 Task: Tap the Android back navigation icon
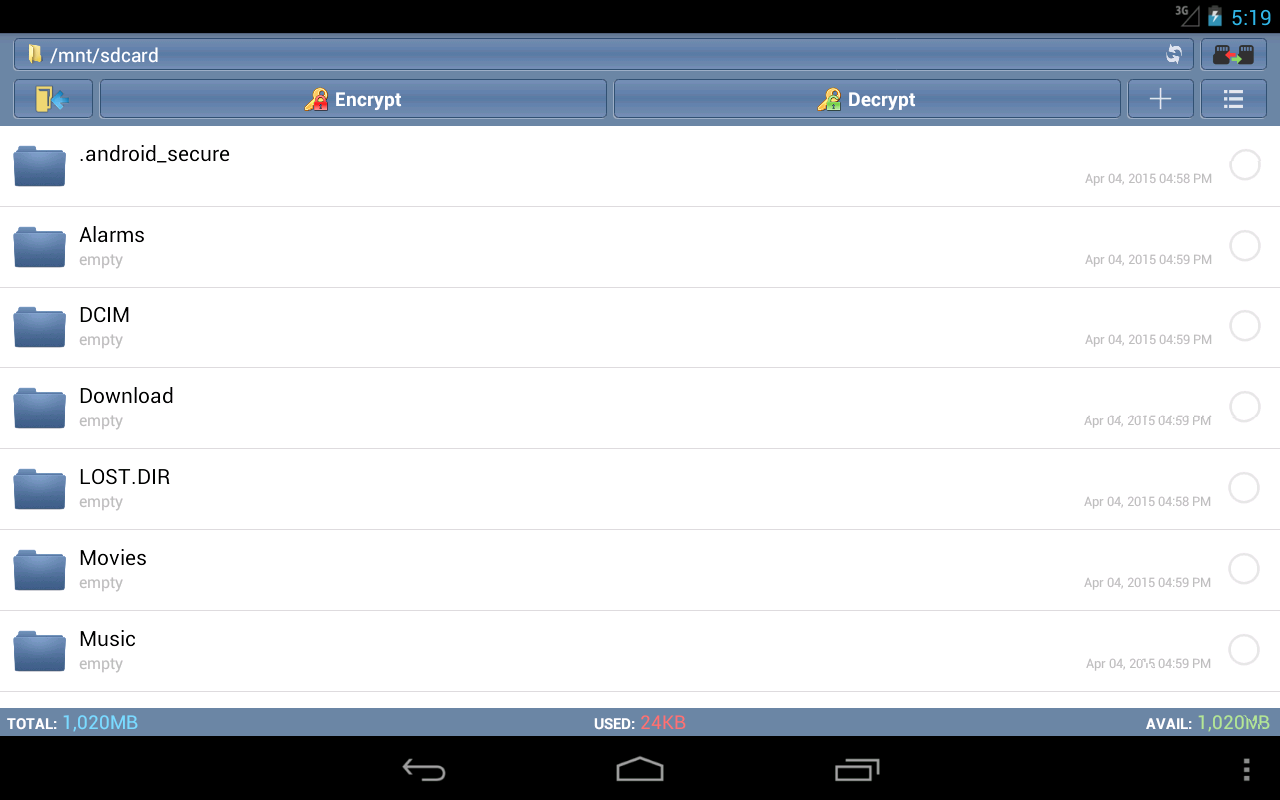pos(424,769)
